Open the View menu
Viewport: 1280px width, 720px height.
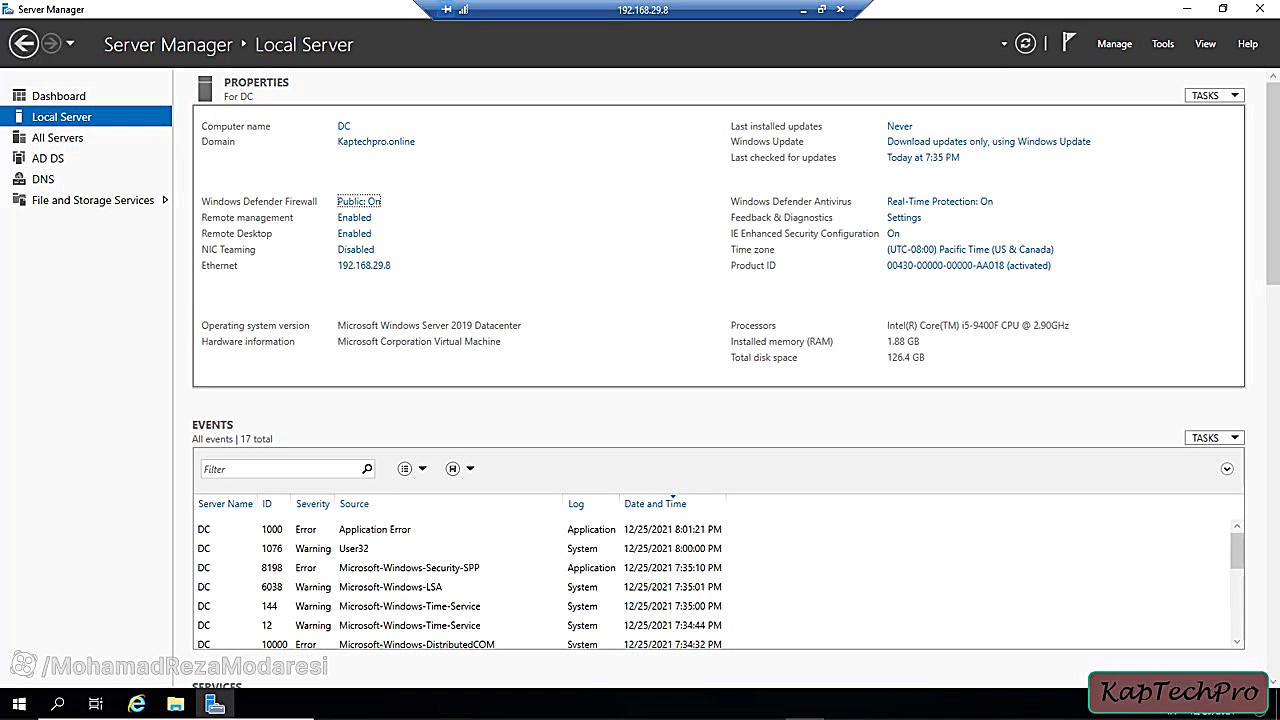[x=1205, y=44]
